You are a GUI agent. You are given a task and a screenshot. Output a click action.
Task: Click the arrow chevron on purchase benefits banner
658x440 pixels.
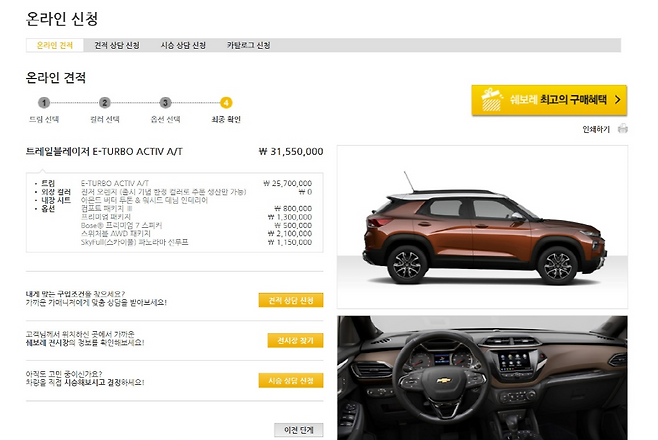point(617,100)
